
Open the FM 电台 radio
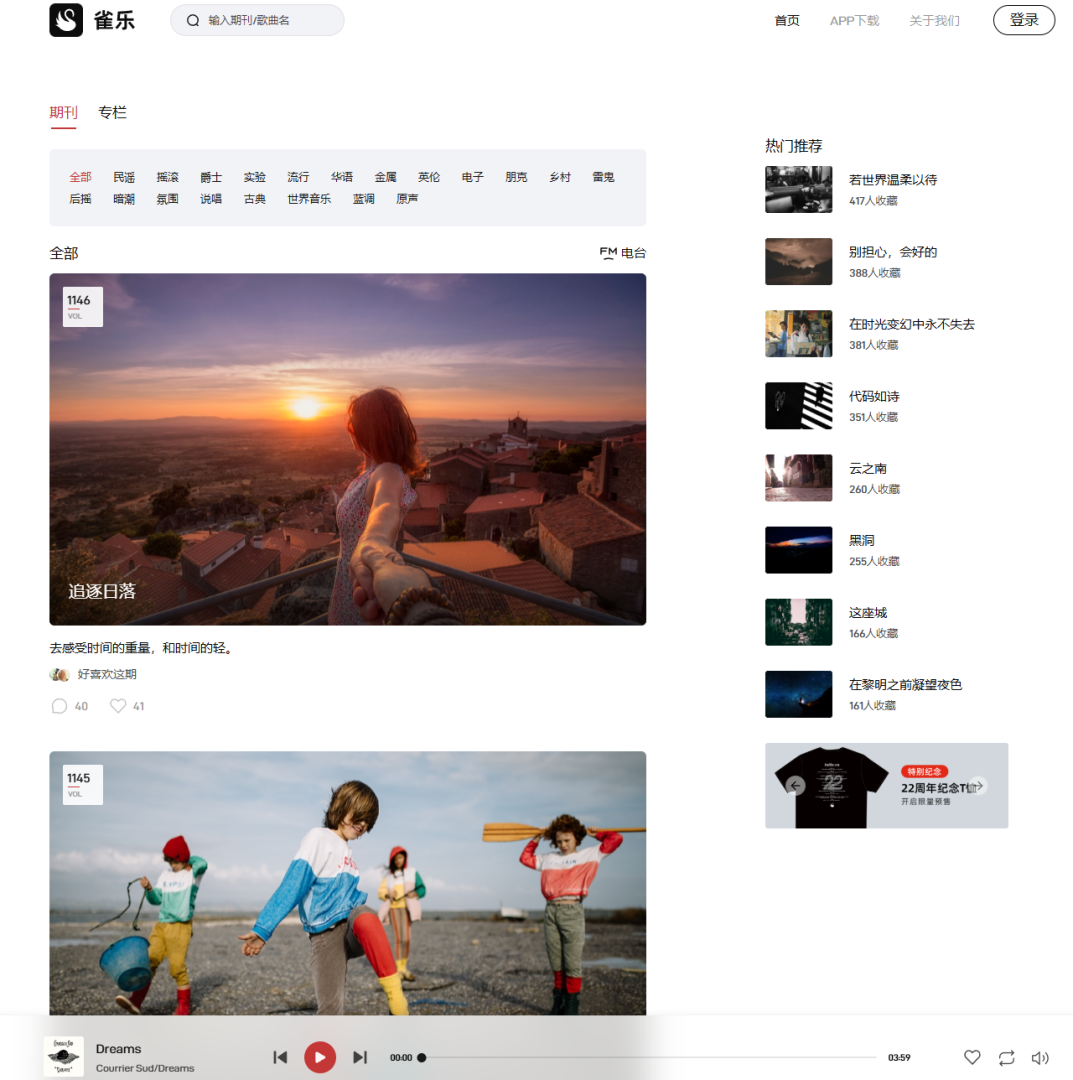(622, 253)
